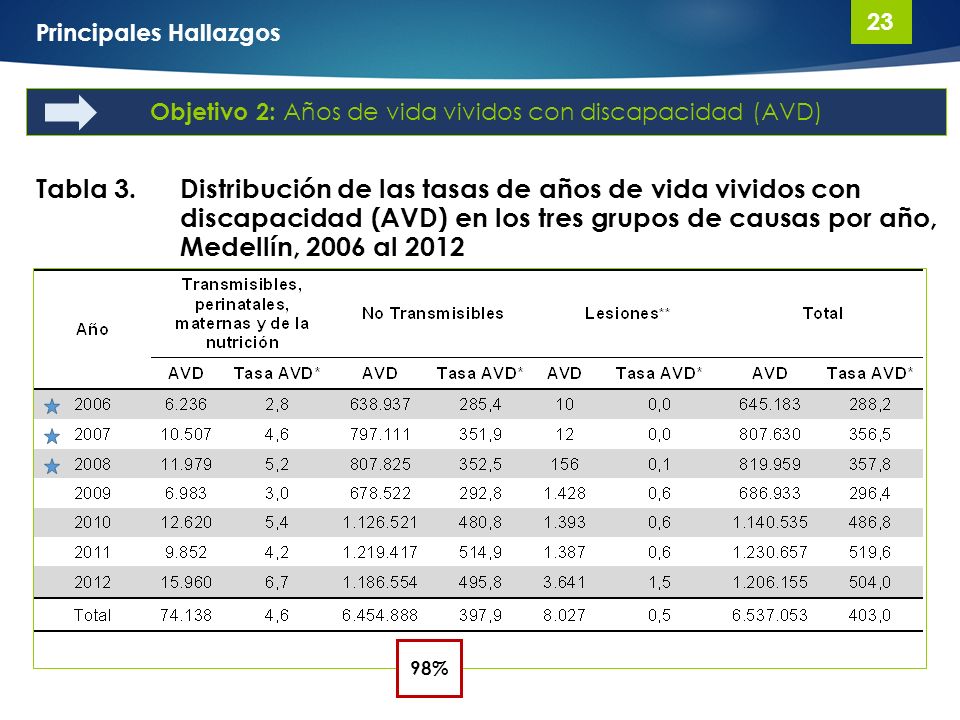This screenshot has width=960, height=720.
Task: Click the blue star beside 2007
Action: pyautogui.click(x=52, y=436)
